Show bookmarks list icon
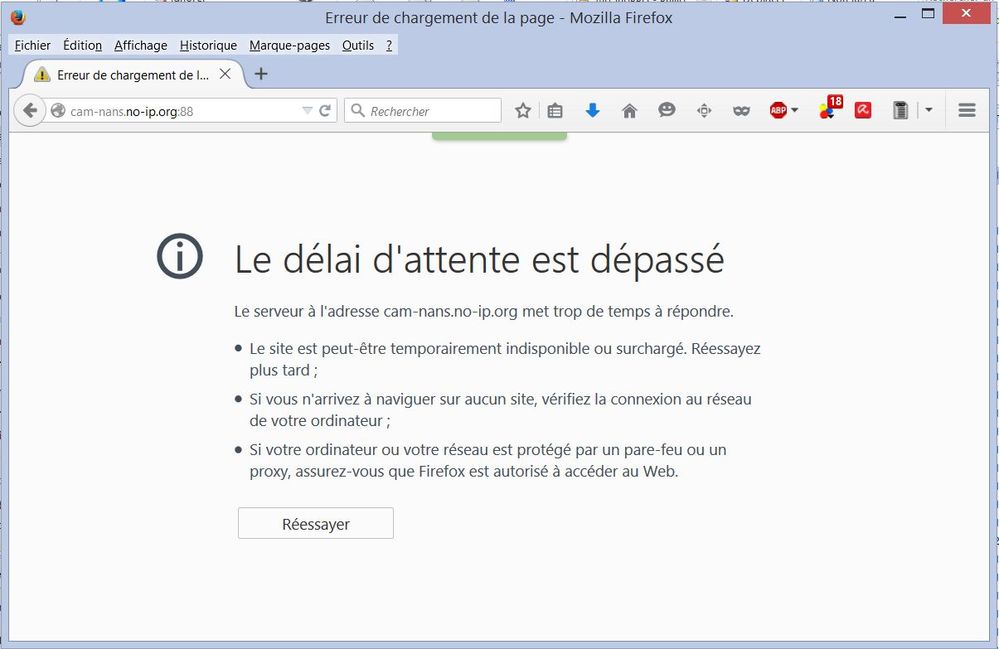Image resolution: width=999 pixels, height=649 pixels. coord(555,111)
